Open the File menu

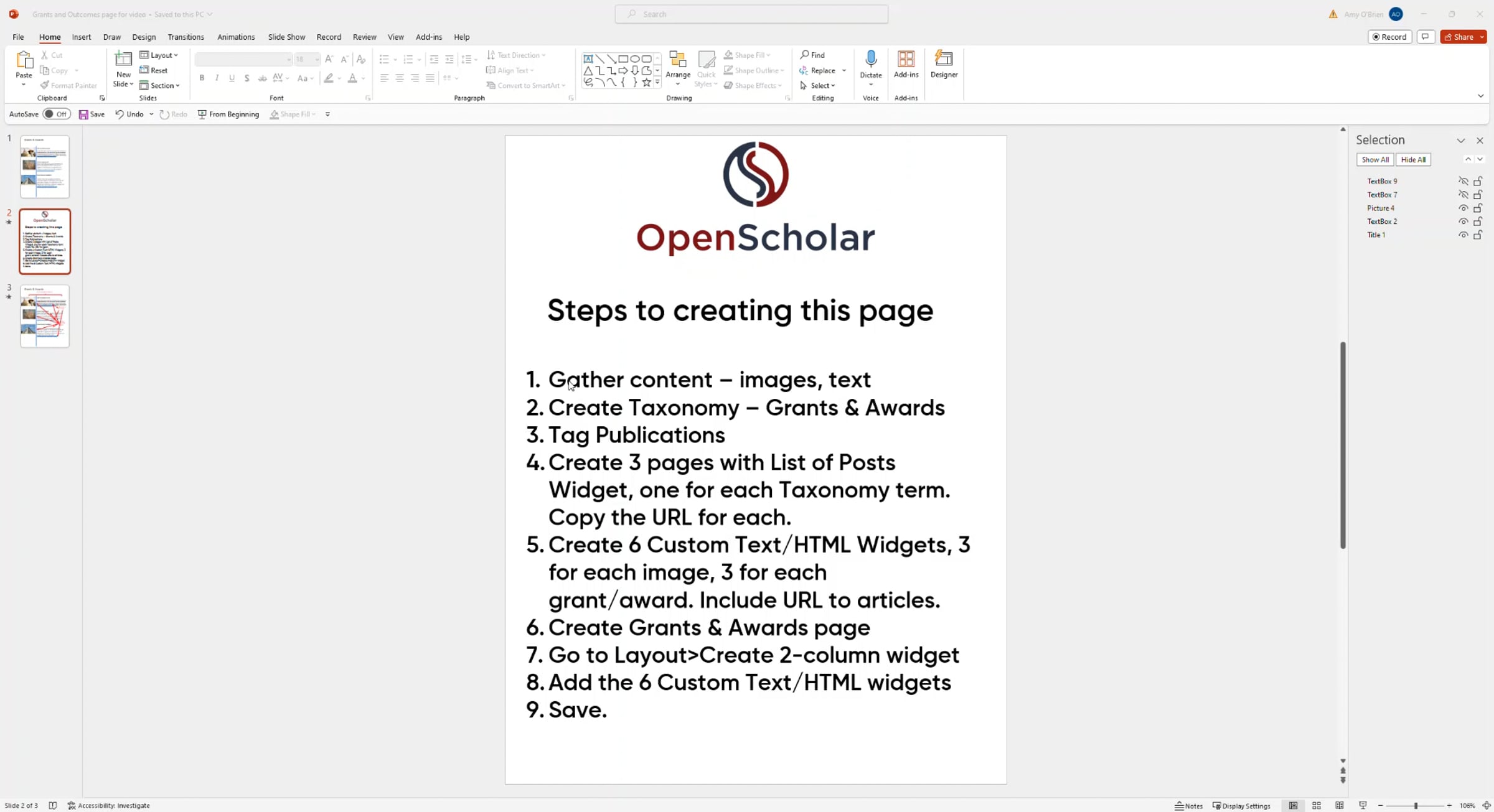(x=18, y=37)
